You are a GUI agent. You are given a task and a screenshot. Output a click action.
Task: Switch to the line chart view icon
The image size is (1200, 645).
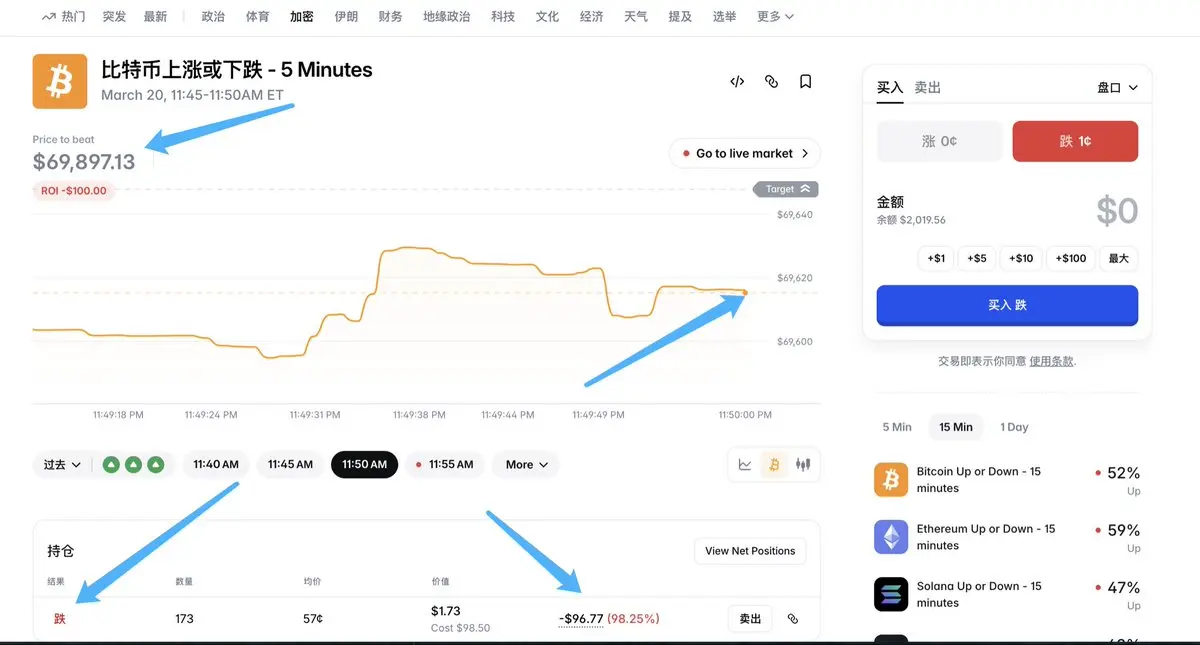point(745,464)
